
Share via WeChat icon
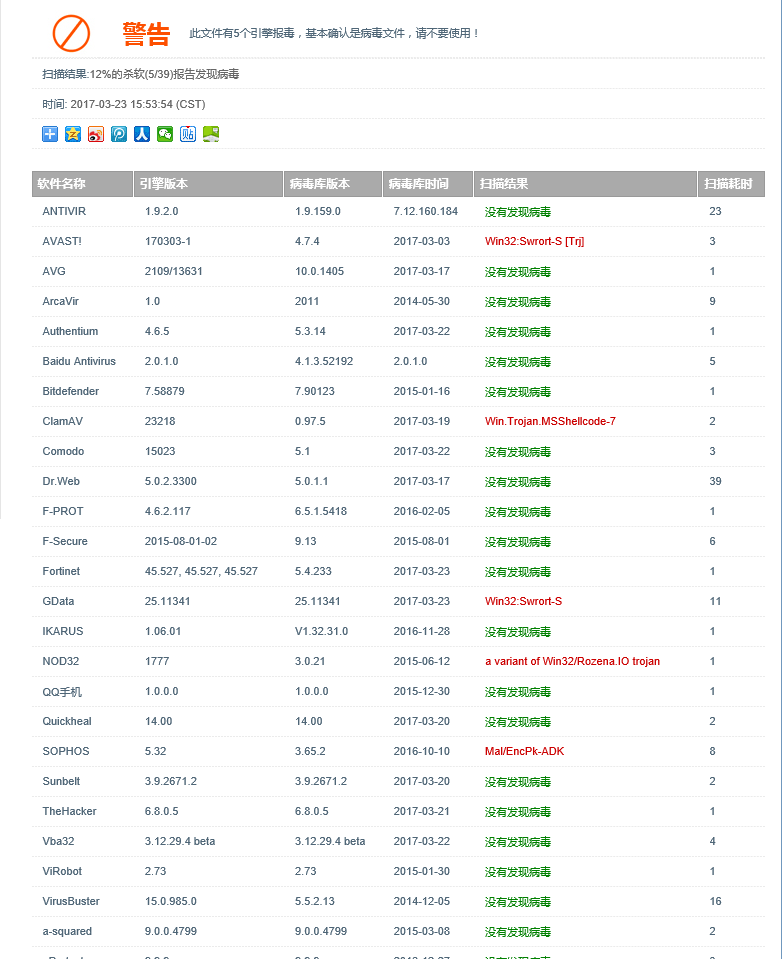tap(165, 134)
